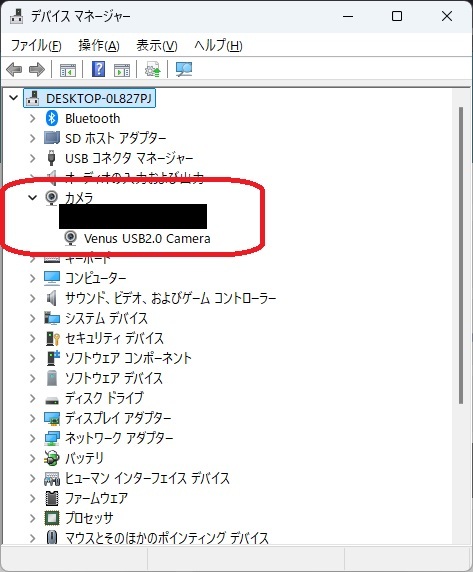This screenshot has width=473, height=572.
Task: Click the Venus USB2.0 Camera device icon
Action: [x=70, y=238]
